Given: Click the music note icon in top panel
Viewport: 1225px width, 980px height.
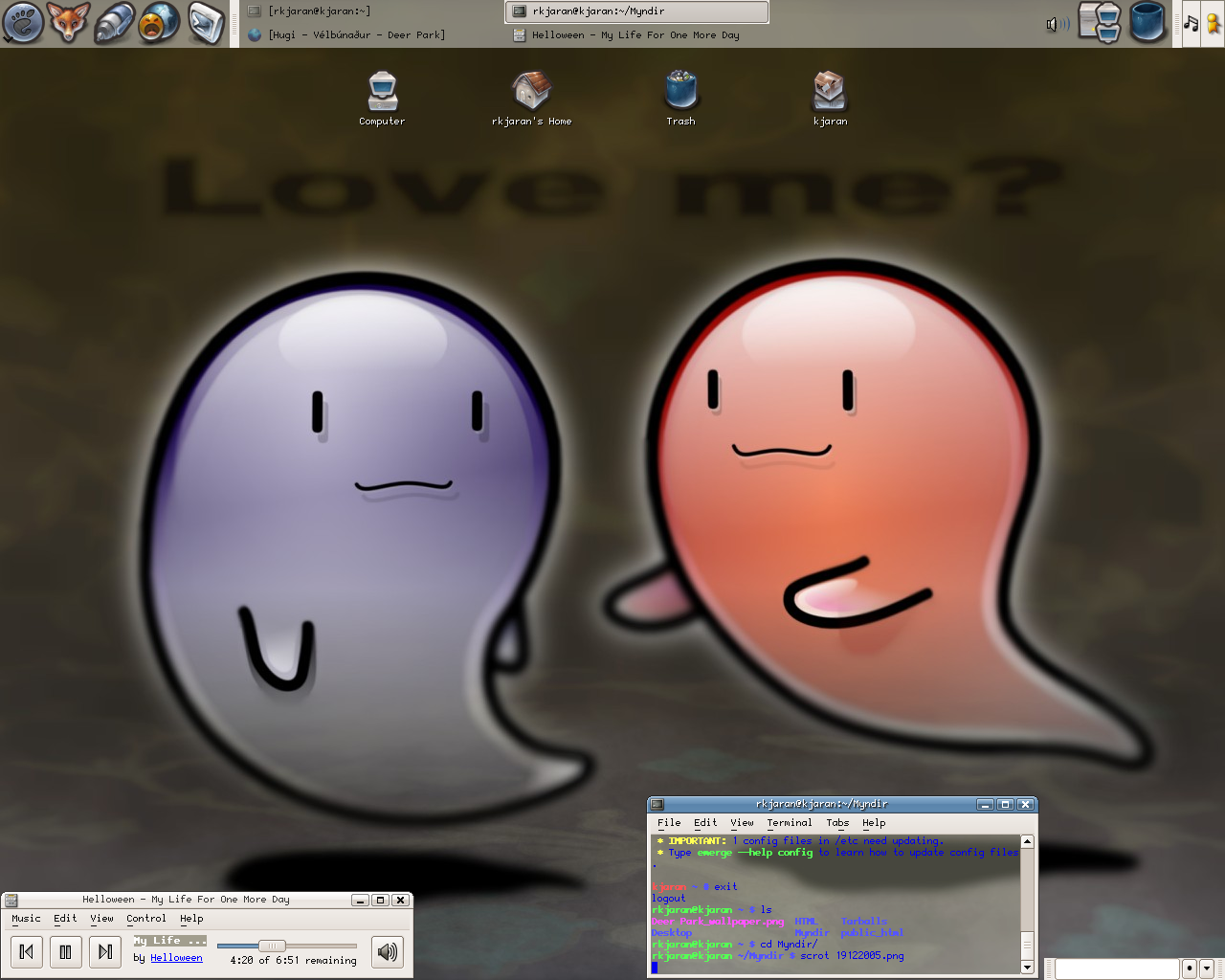Looking at the screenshot, I should (x=1191, y=23).
